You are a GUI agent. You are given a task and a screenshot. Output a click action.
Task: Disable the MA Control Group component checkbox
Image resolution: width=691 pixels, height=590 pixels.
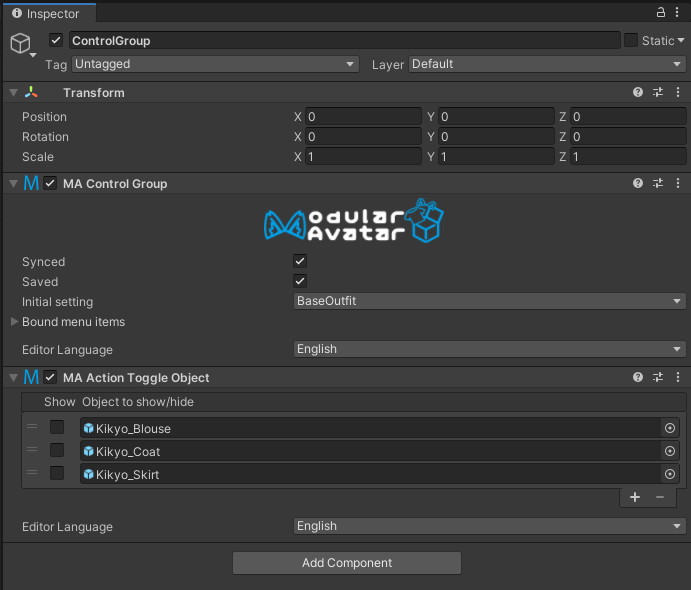[50, 183]
